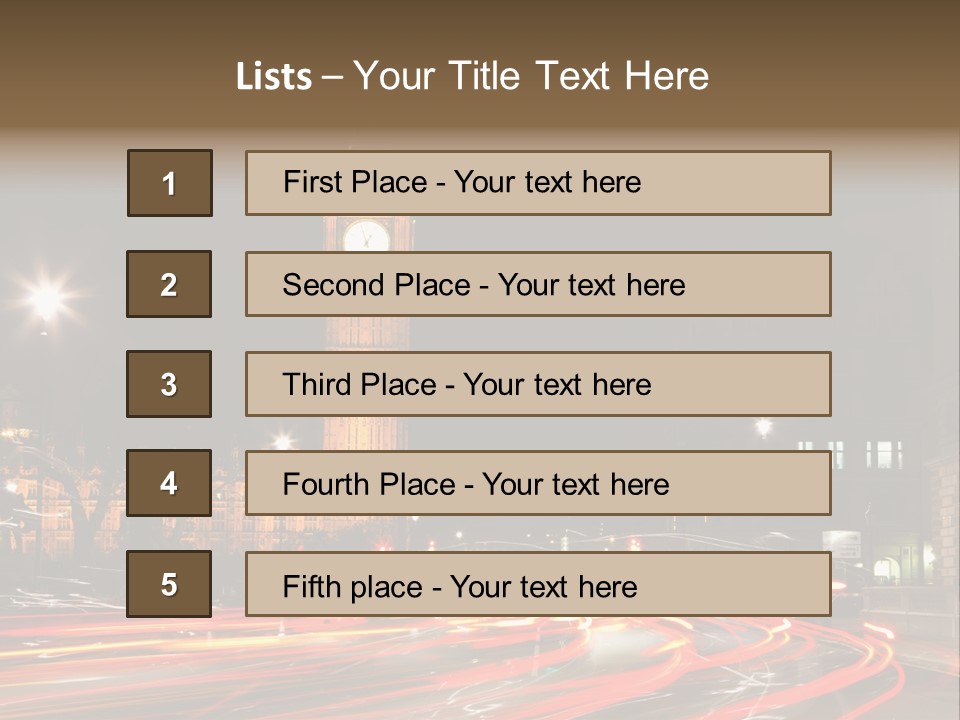The image size is (960, 720).
Task: Click the bold word Lists in title
Action: [x=274, y=76]
